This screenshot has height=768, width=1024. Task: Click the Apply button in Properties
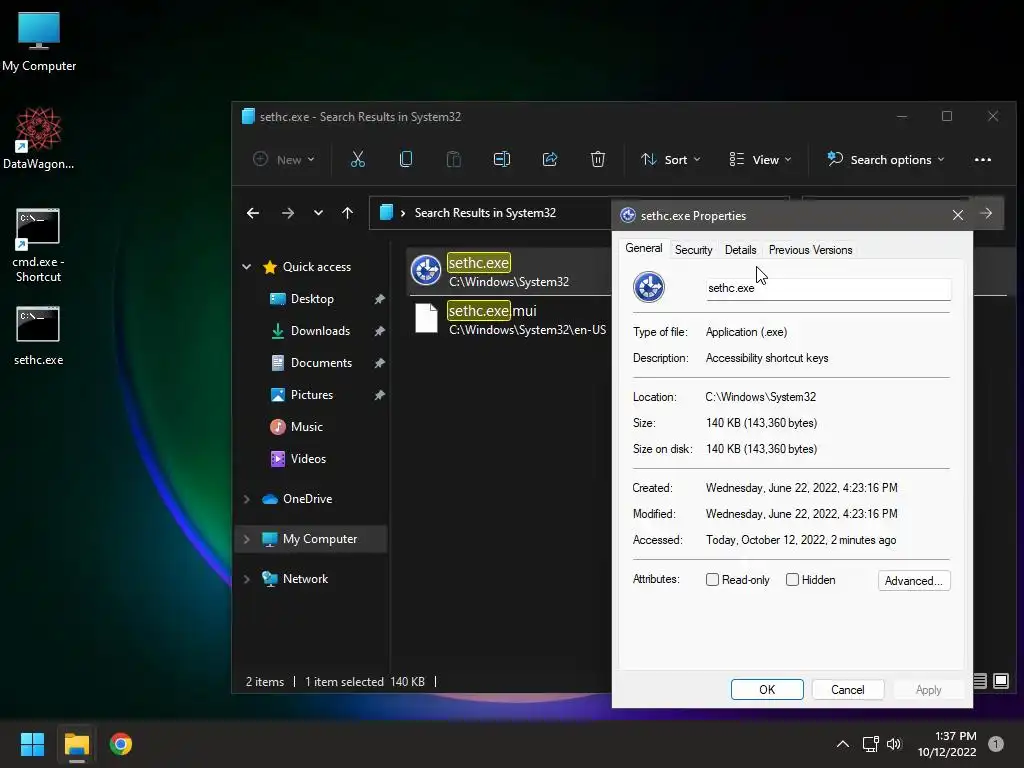point(928,690)
